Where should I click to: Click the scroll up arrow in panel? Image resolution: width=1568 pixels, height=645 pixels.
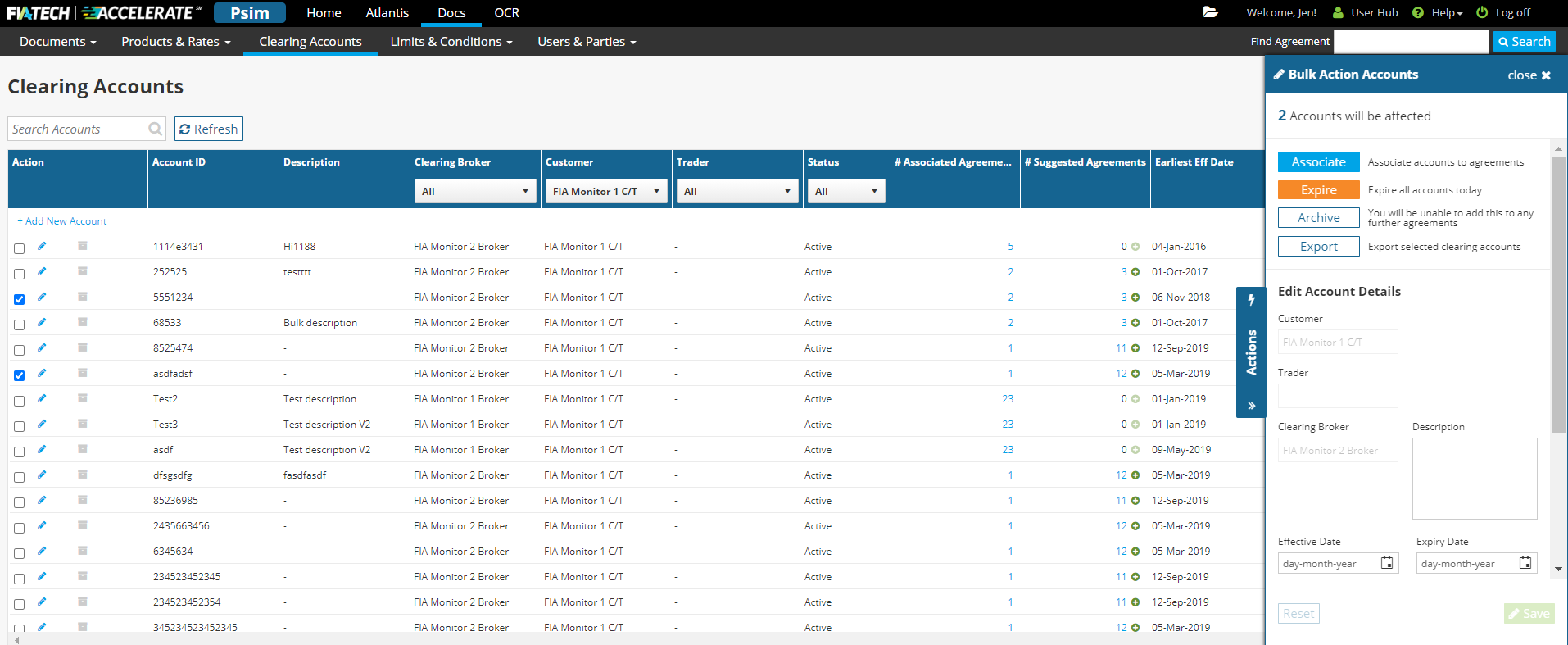(1559, 148)
